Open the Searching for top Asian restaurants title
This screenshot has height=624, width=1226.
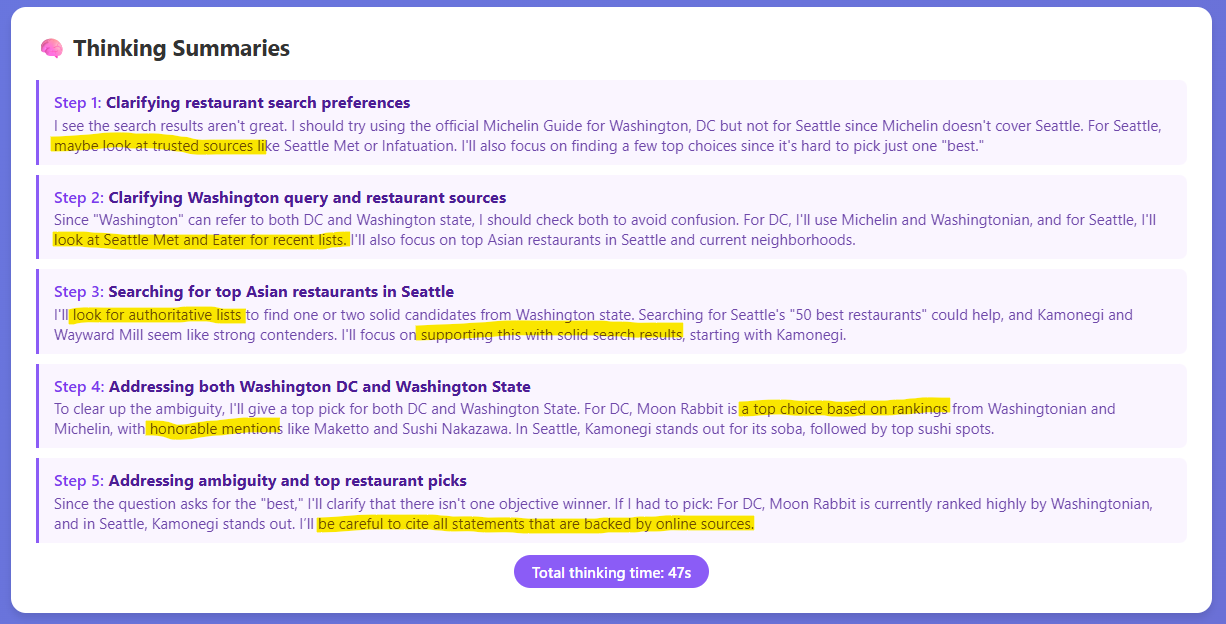coord(281,292)
